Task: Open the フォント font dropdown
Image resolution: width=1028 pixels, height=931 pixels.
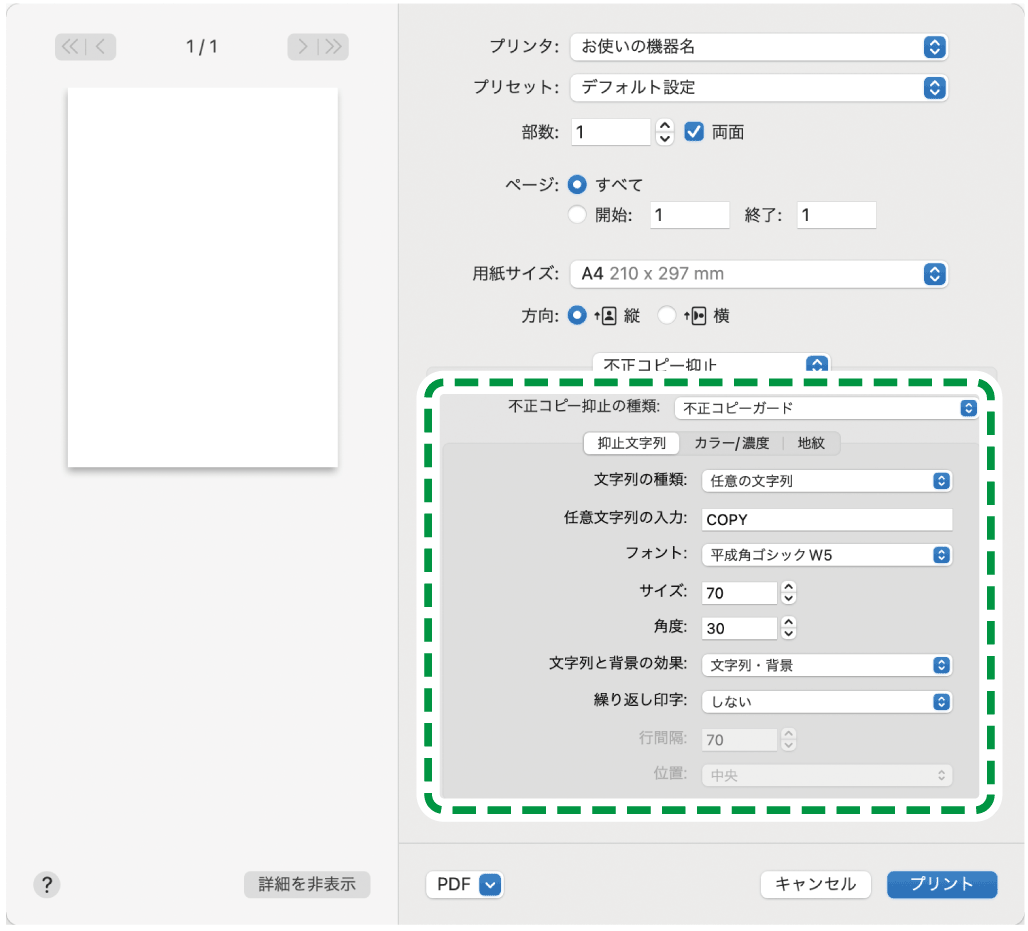Action: (826, 555)
